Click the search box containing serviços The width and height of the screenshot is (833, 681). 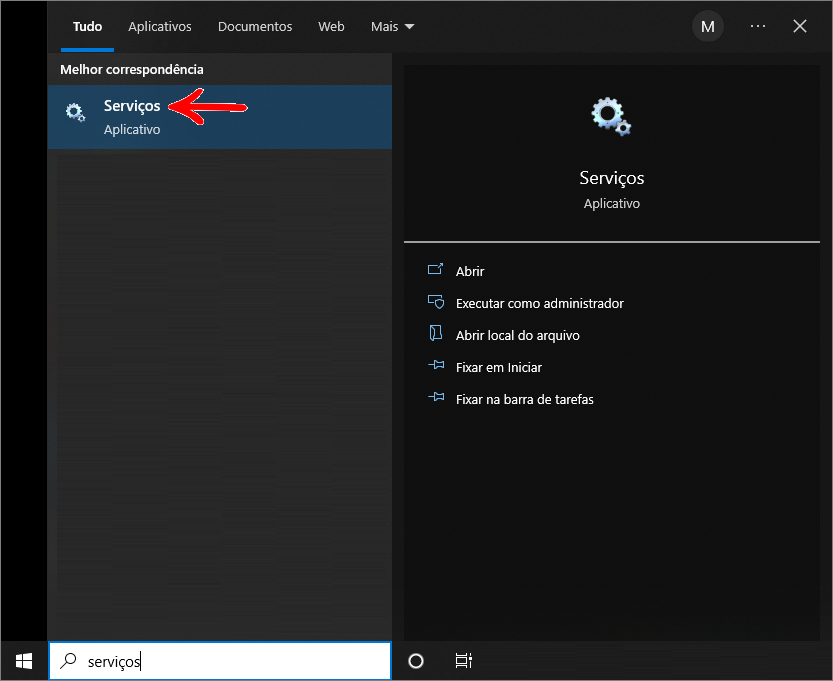pyautogui.click(x=220, y=661)
